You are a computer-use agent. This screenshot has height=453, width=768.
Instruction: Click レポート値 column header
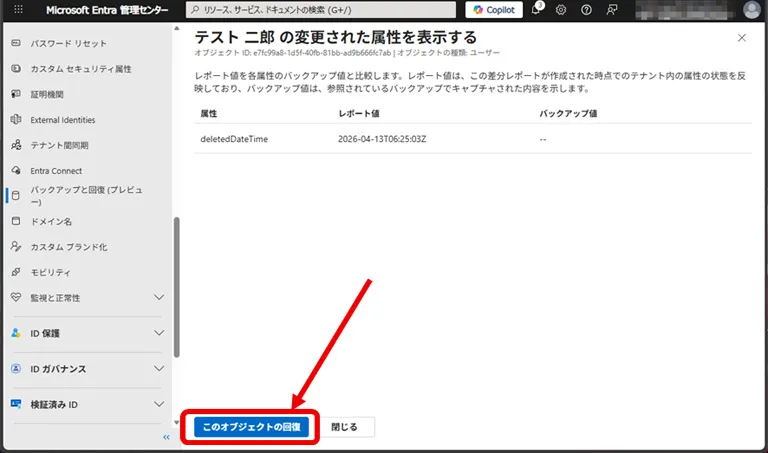359,114
